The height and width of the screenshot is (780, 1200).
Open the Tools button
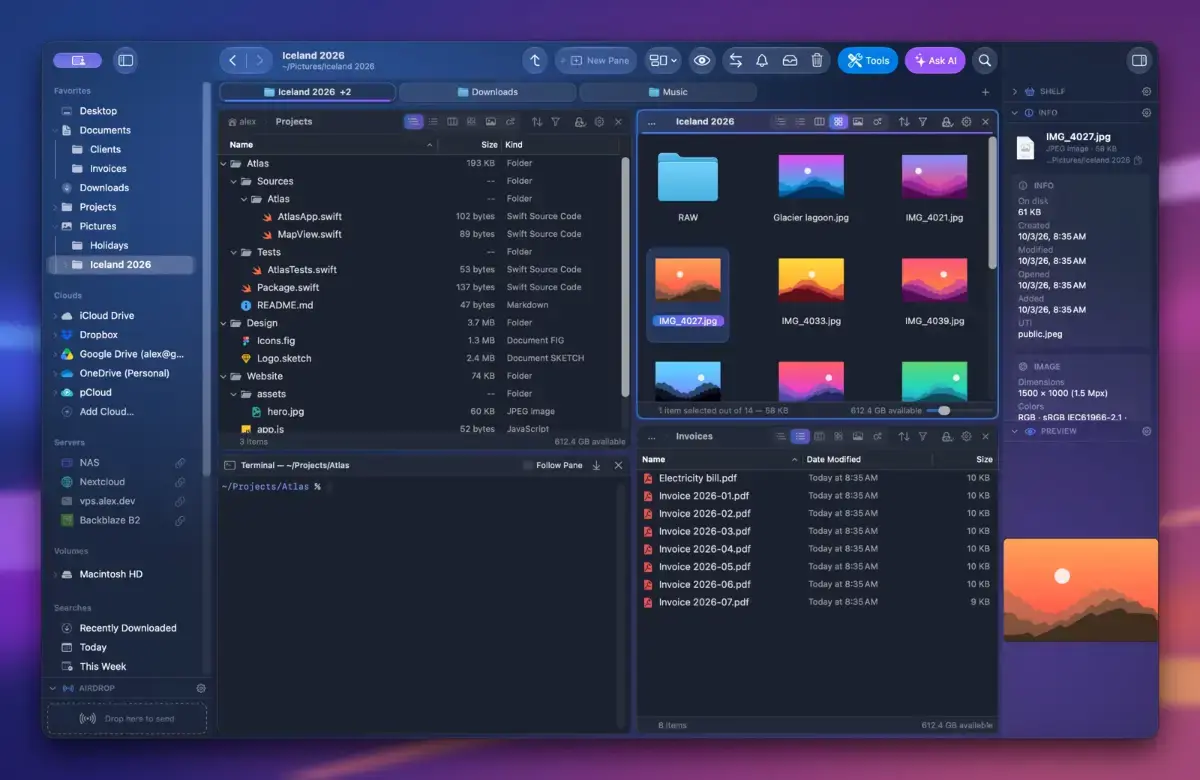[868, 60]
